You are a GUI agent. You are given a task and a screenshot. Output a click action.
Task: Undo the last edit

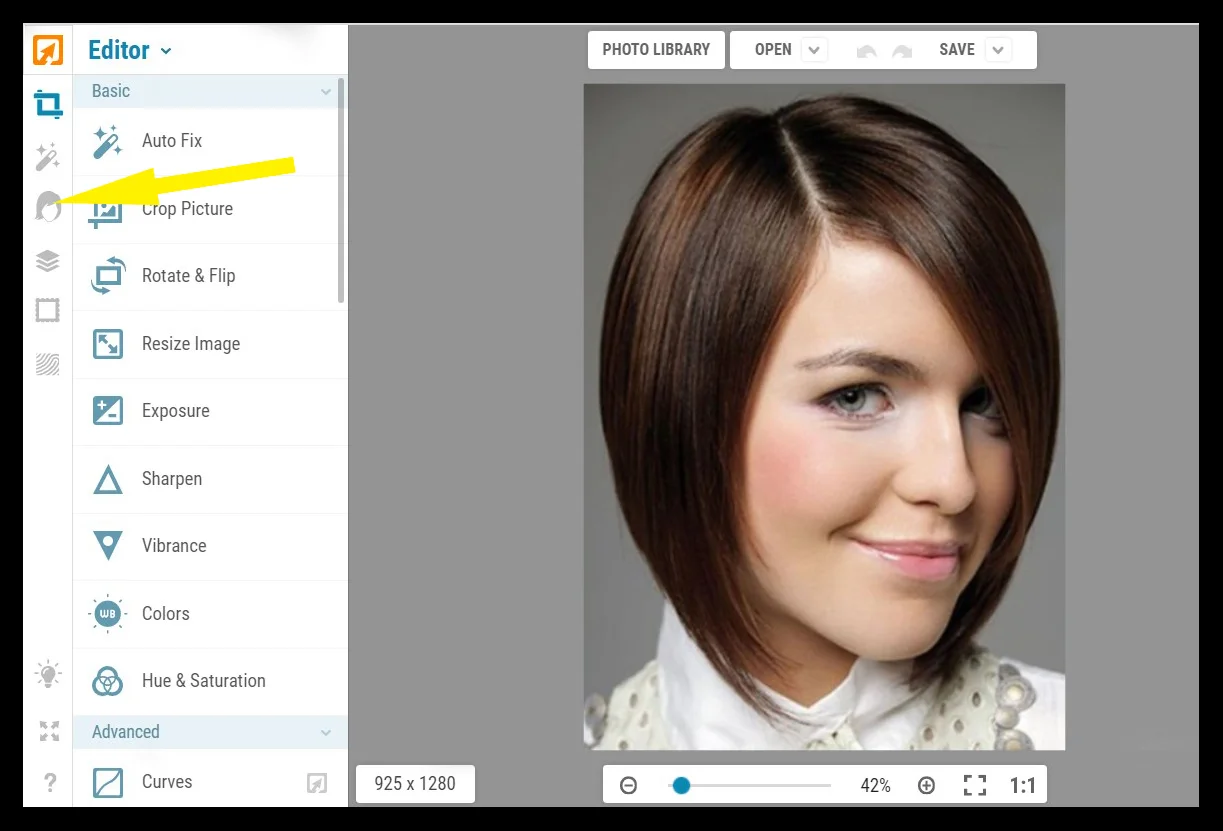coord(867,50)
